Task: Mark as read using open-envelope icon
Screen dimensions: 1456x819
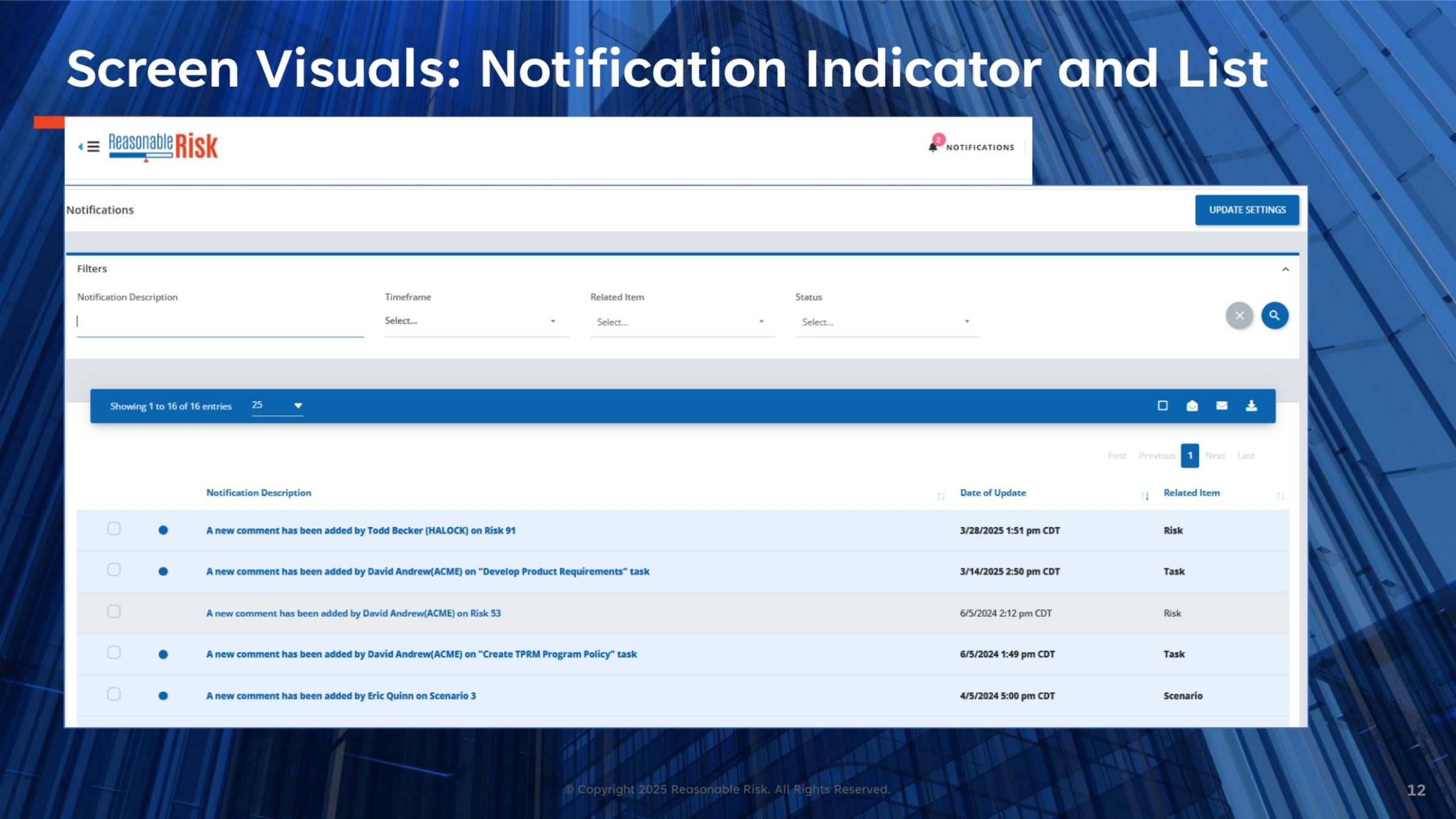Action: click(x=1192, y=406)
